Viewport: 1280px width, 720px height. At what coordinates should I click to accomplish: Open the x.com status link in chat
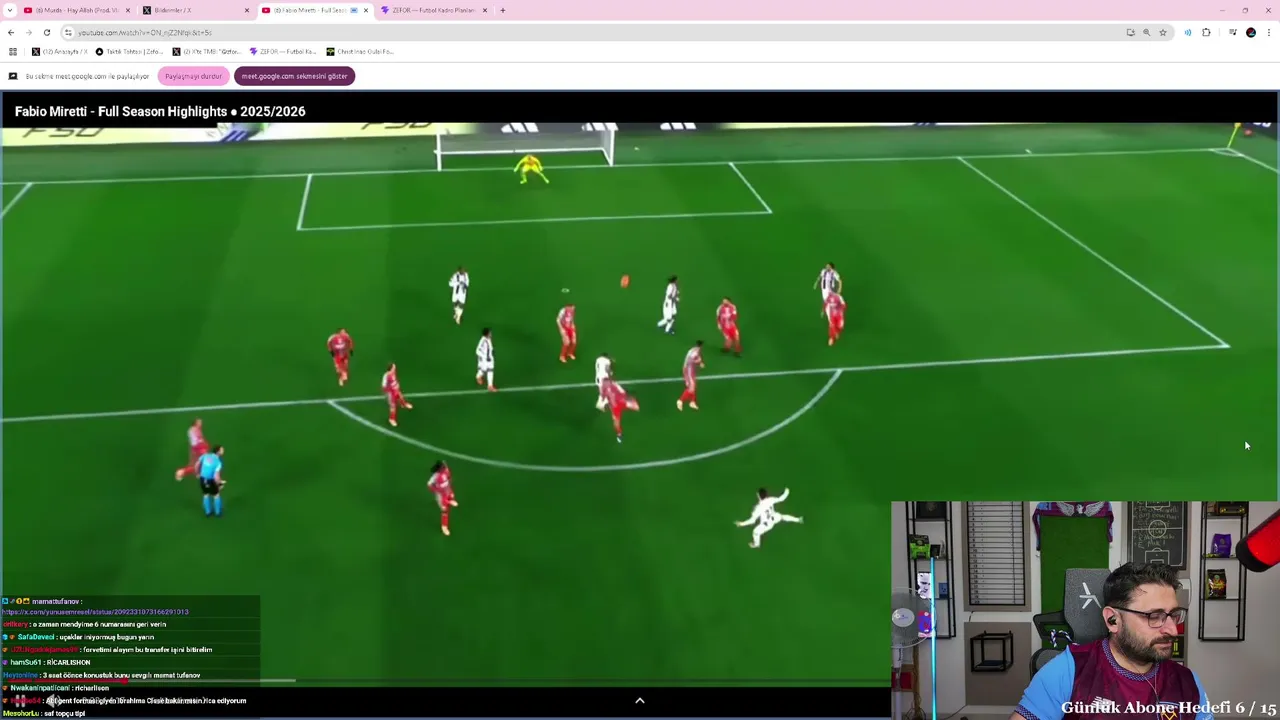pos(95,612)
